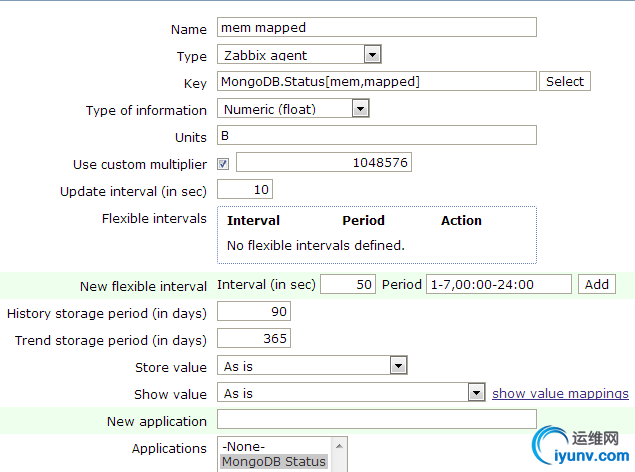This screenshot has width=635, height=472.
Task: Toggle the Use custom multiplier checkbox
Action: point(223,163)
